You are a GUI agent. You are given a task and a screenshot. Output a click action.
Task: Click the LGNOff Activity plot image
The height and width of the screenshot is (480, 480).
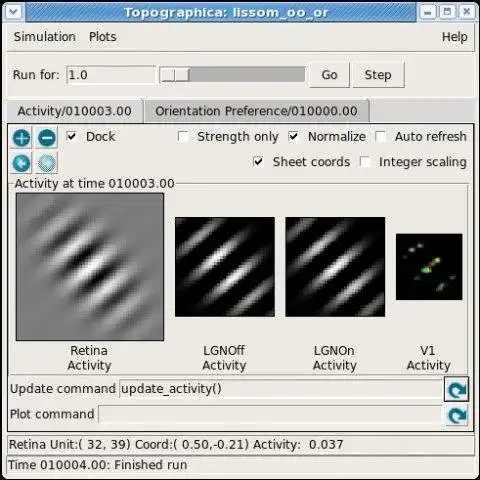[x=225, y=267]
